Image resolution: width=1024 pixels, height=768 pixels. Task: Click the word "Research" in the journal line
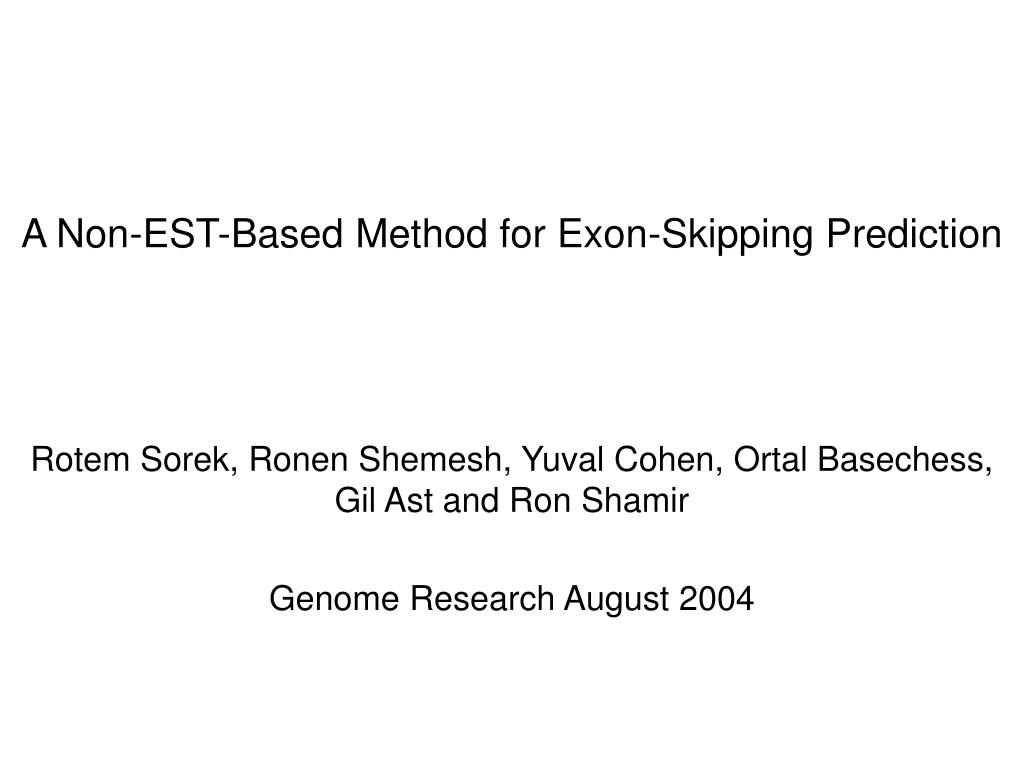click(482, 598)
